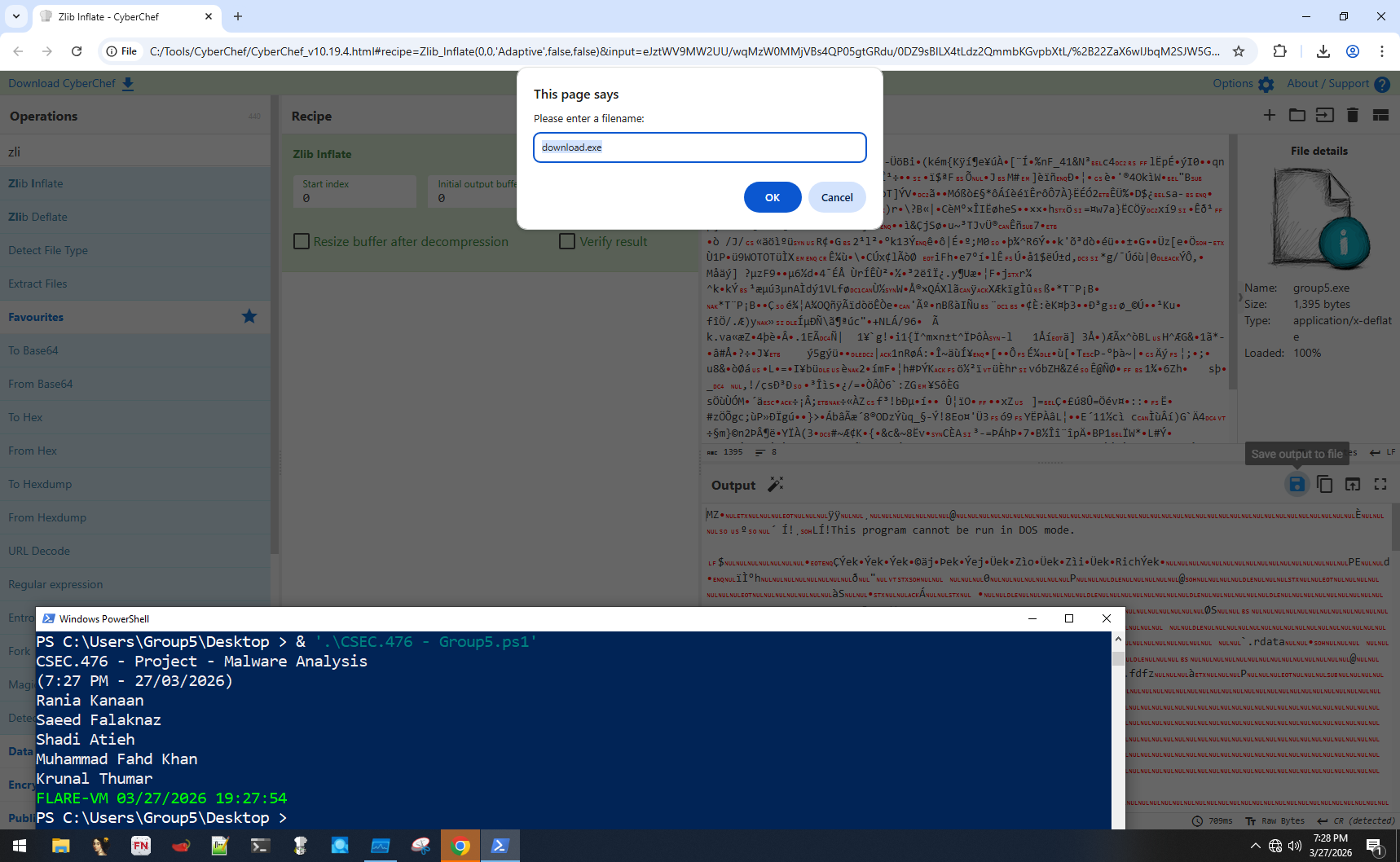Open the output CR (detected) line-ending selector
This screenshot has width=1400, height=862.
point(1358,820)
